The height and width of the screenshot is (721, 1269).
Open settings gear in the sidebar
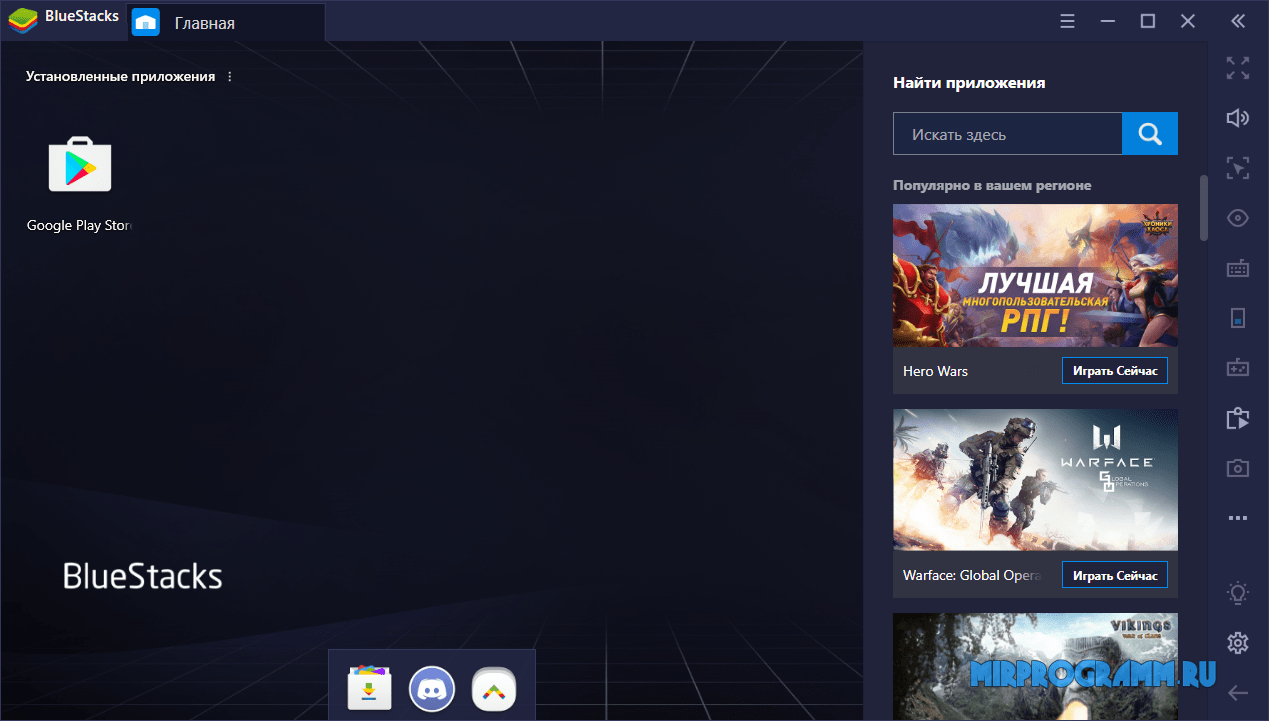point(1238,642)
